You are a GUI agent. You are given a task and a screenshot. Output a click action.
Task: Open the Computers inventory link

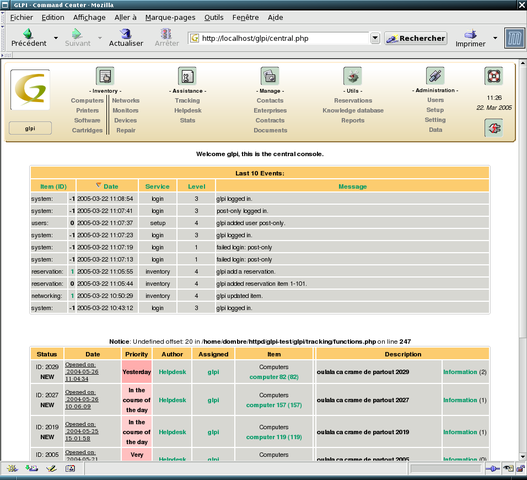click(87, 101)
